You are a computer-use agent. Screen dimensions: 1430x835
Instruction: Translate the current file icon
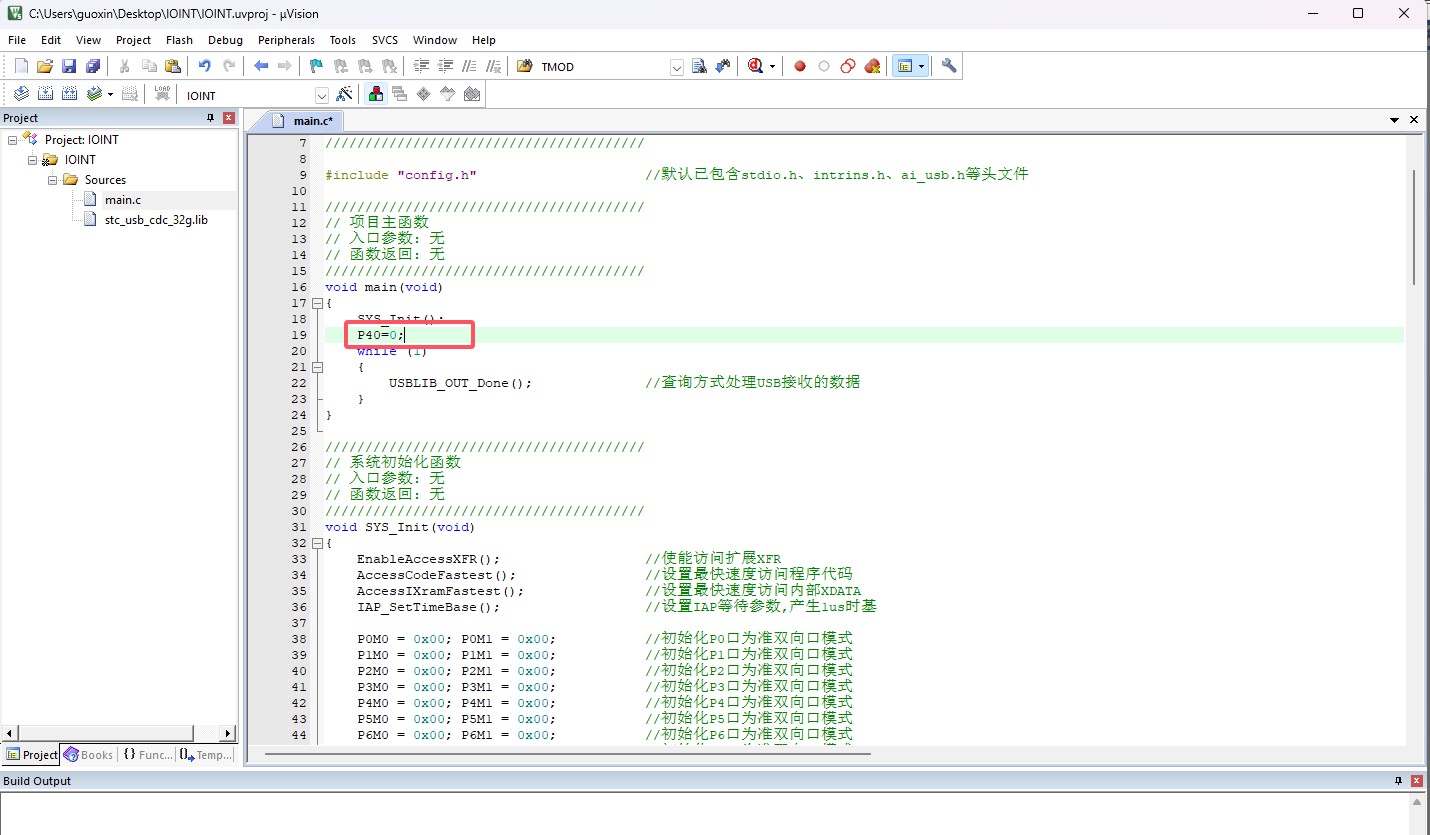click(21, 94)
